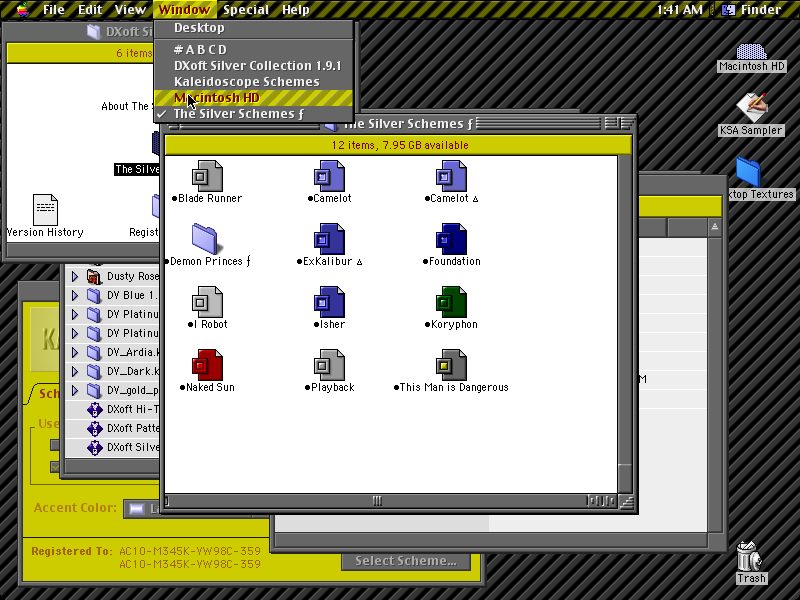
Task: Click the Dusty Rose item icon in list
Action: point(94,277)
